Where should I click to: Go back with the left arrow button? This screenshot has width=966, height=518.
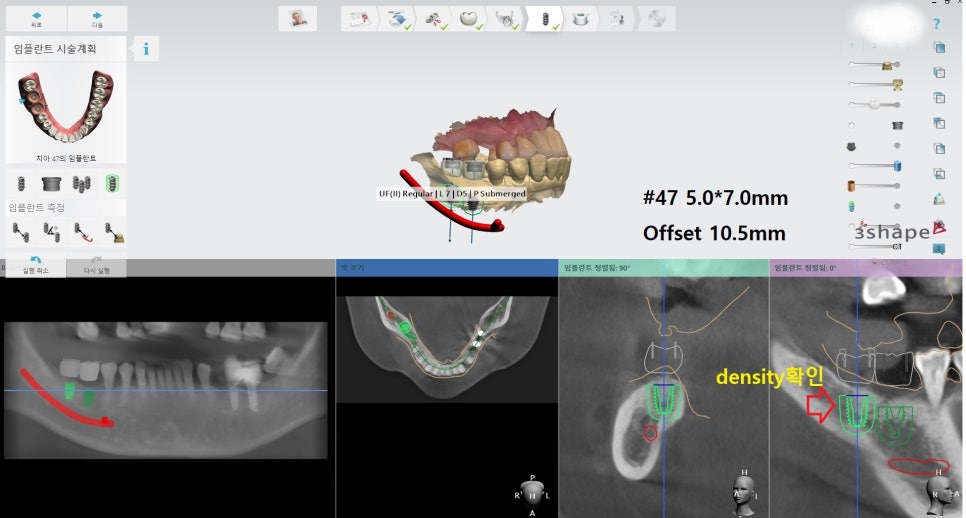(36, 19)
